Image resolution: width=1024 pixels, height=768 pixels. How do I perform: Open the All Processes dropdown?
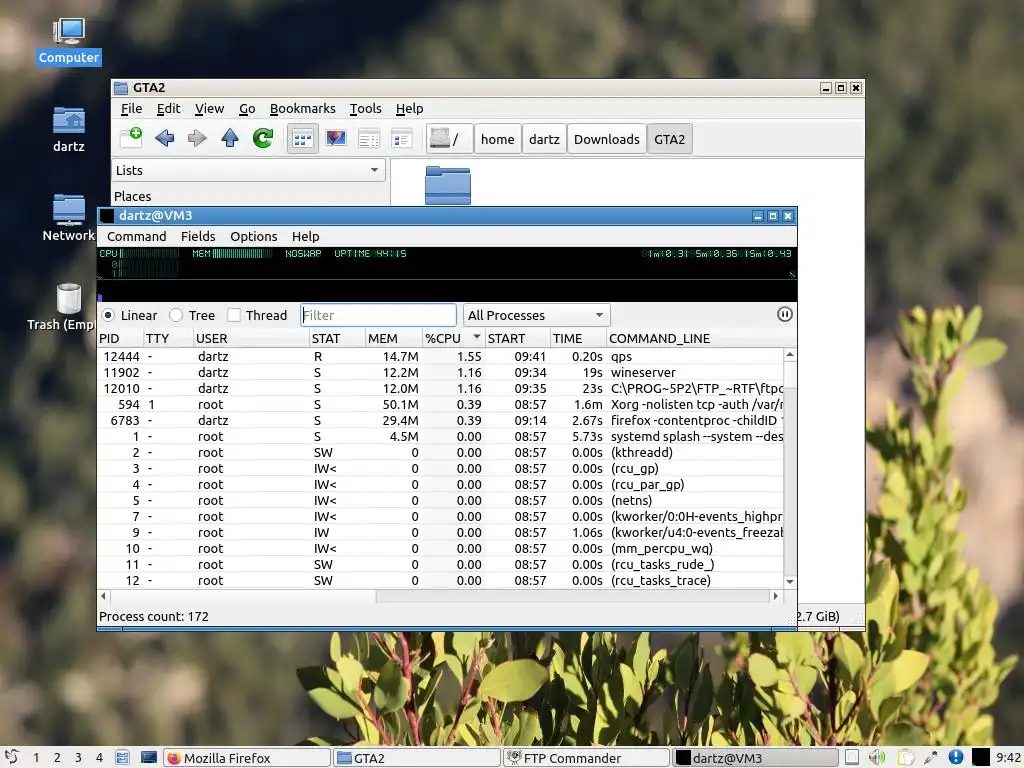536,315
